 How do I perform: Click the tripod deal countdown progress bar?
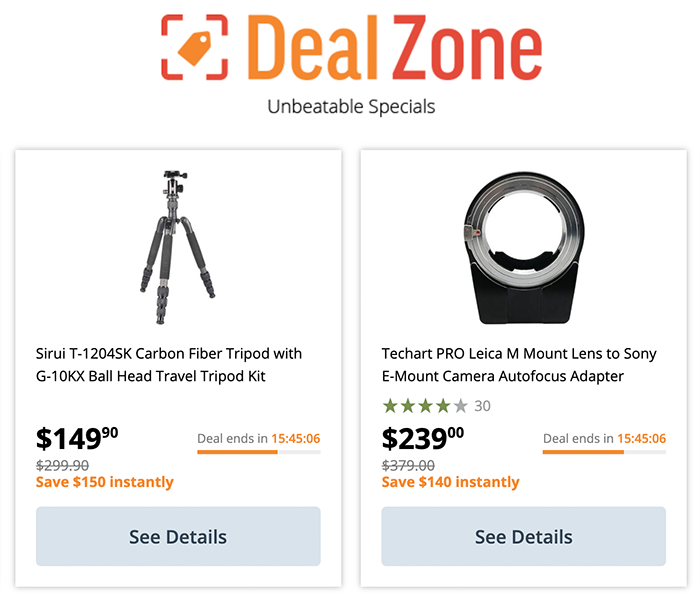click(259, 452)
